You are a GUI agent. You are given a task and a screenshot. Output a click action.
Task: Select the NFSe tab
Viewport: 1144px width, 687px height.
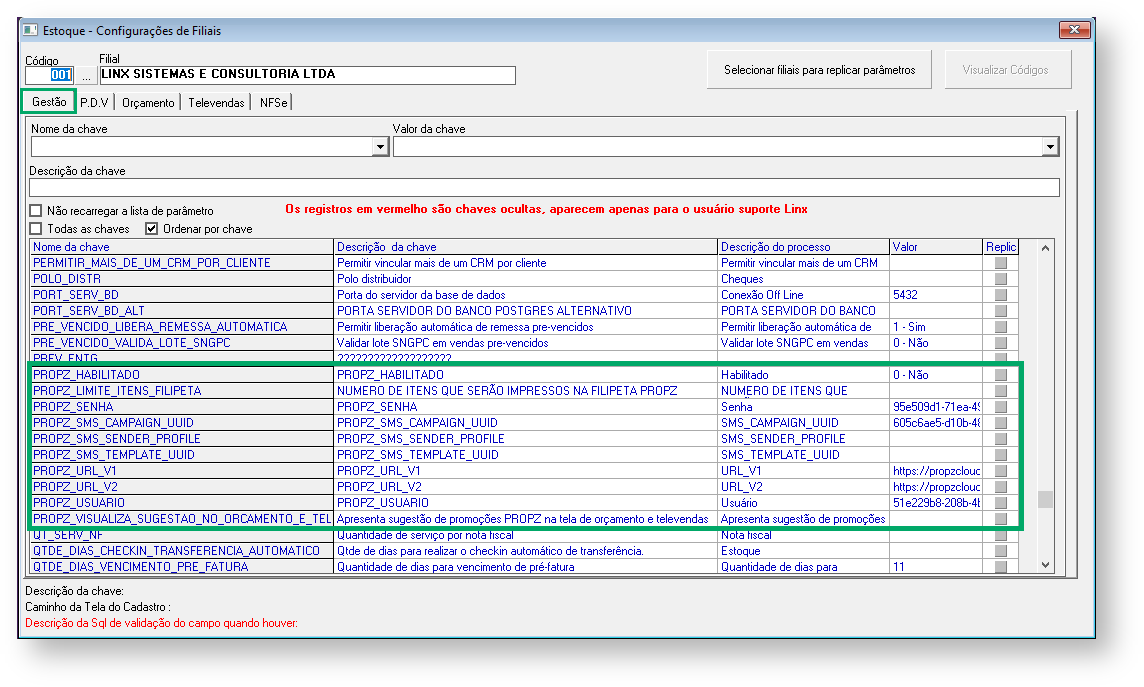[273, 102]
